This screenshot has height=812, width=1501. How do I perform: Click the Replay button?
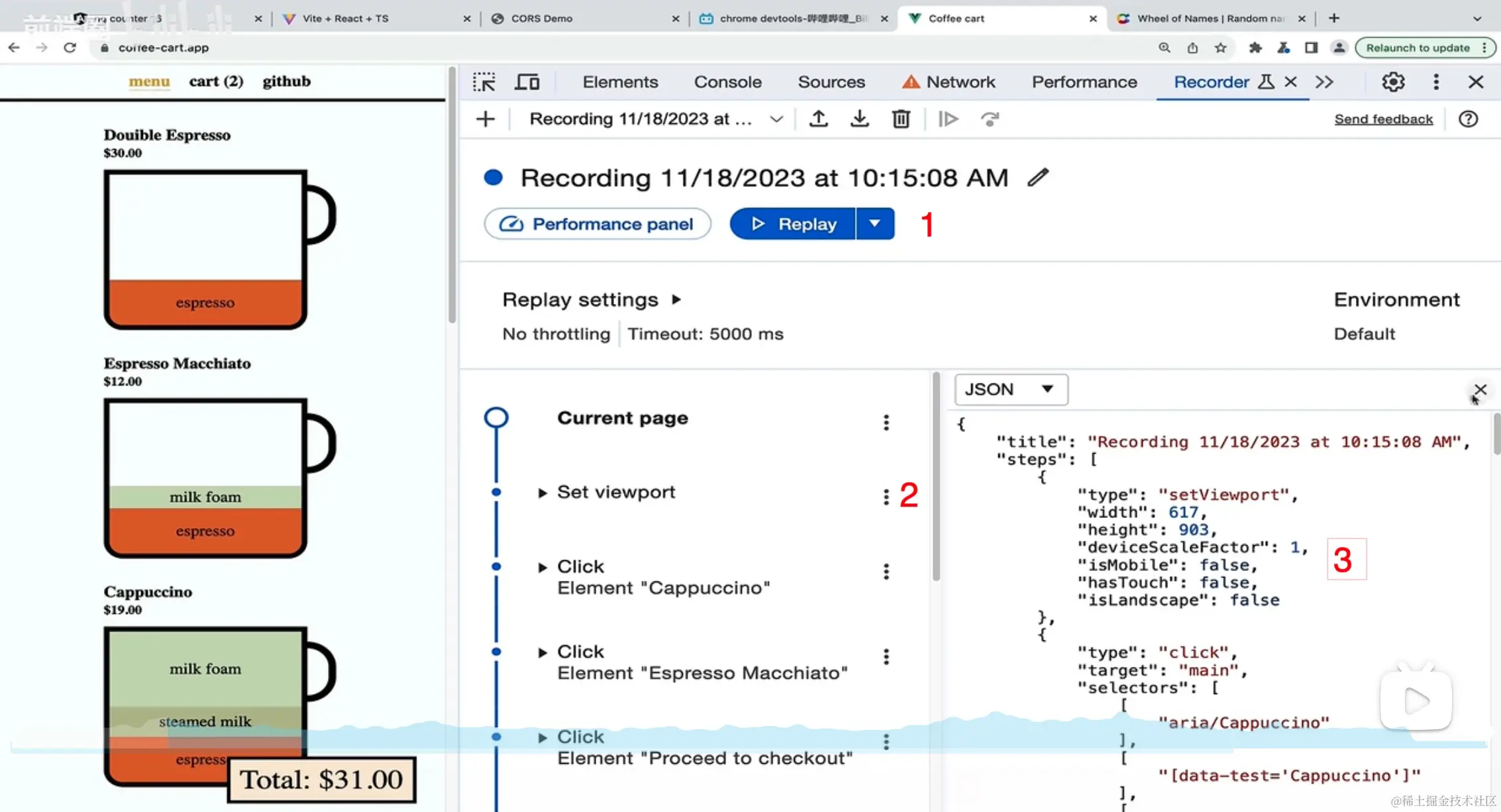[794, 224]
